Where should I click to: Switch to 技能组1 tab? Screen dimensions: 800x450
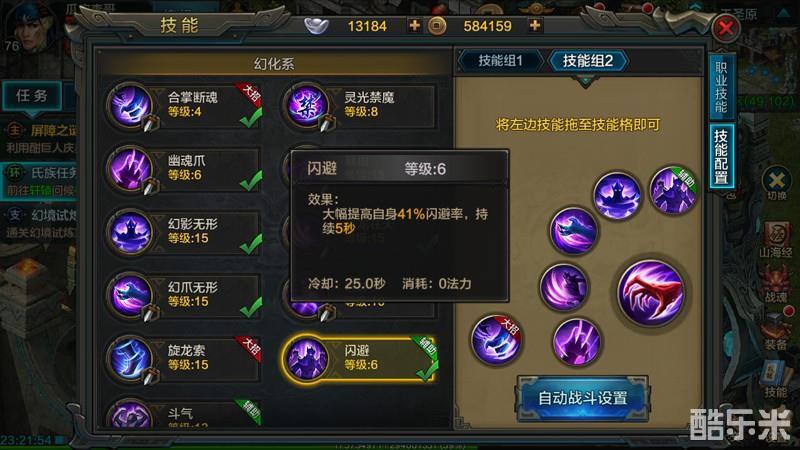click(x=501, y=61)
